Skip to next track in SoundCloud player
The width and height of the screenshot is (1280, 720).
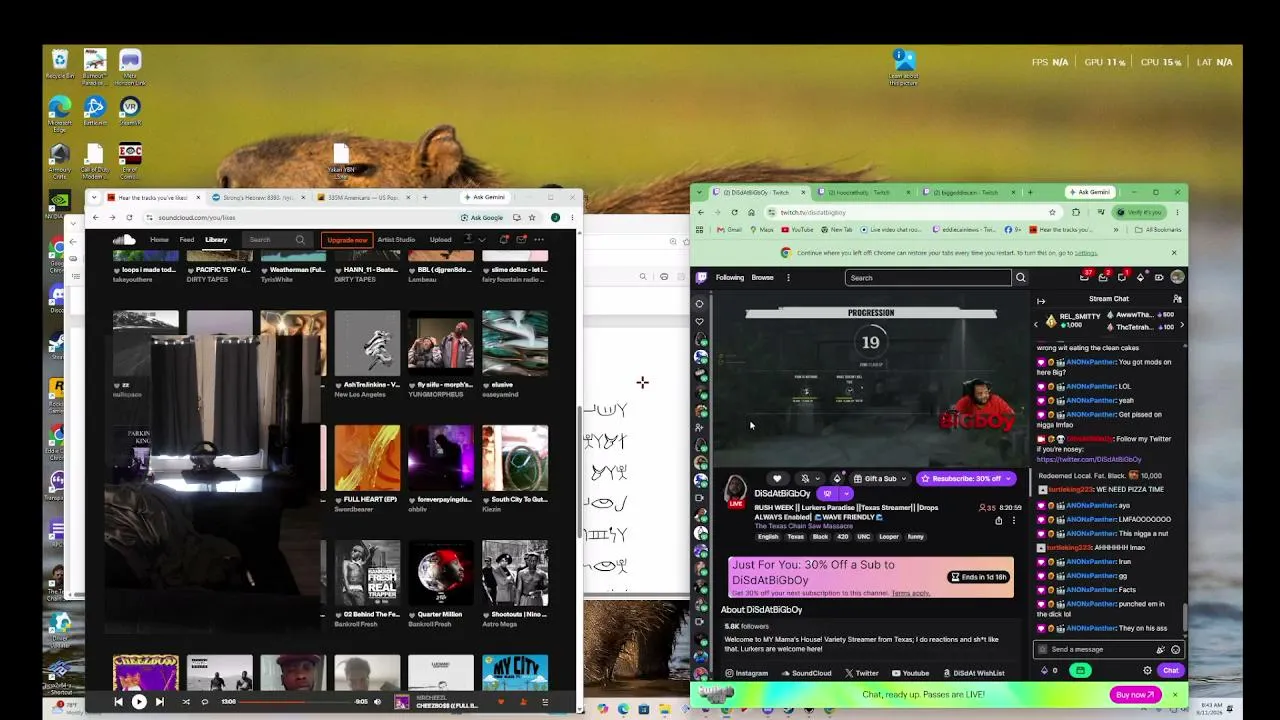click(159, 702)
